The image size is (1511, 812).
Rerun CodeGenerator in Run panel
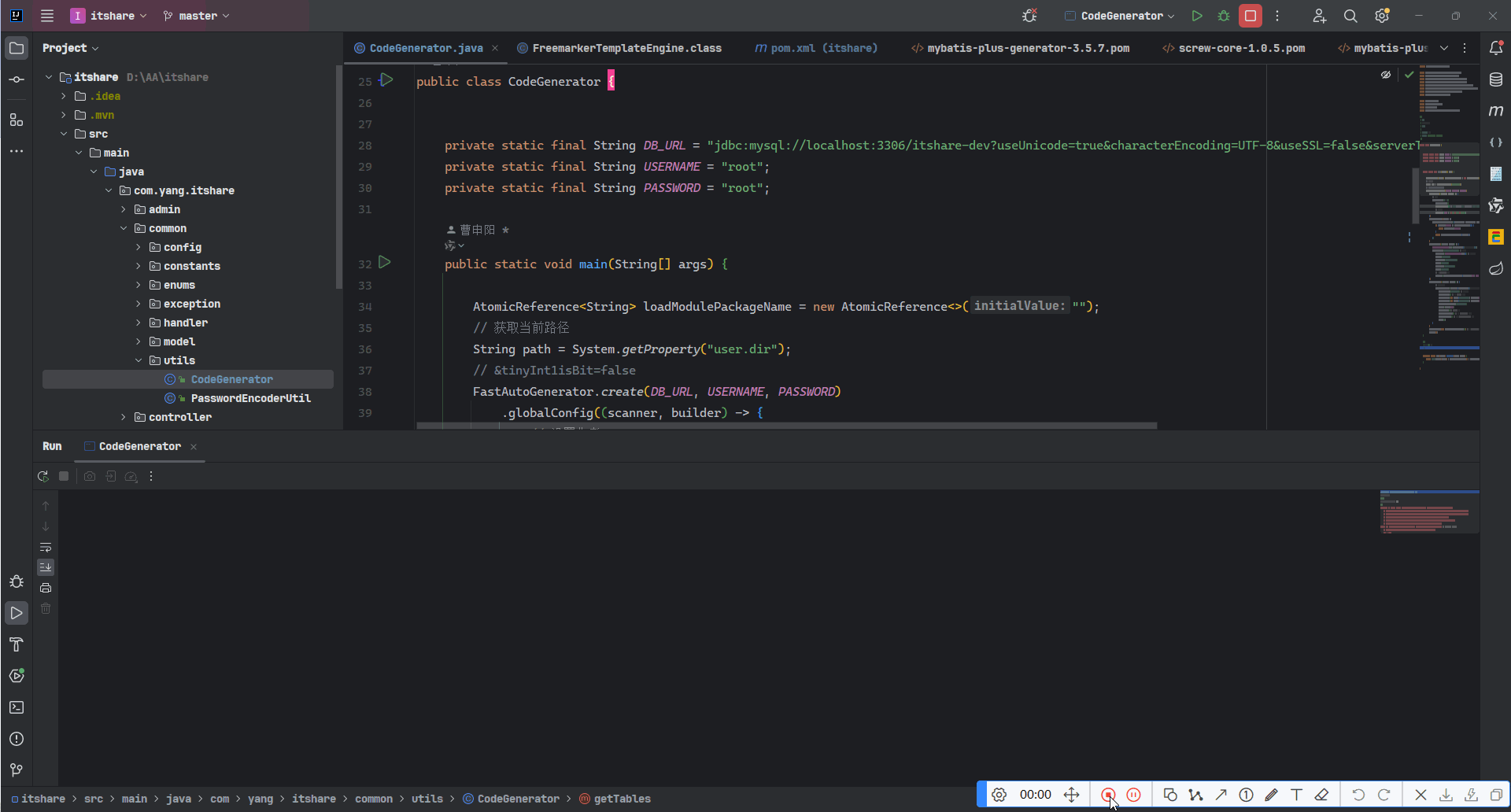pos(43,476)
